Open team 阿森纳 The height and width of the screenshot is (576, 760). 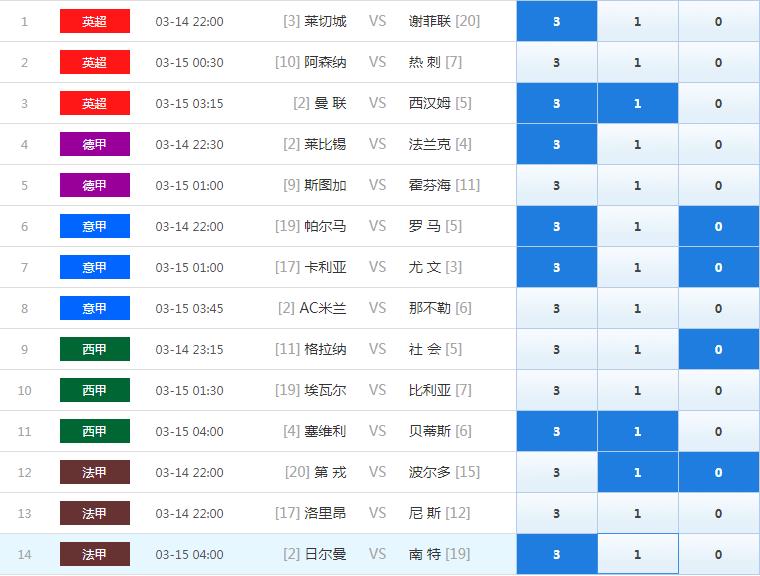[325, 62]
